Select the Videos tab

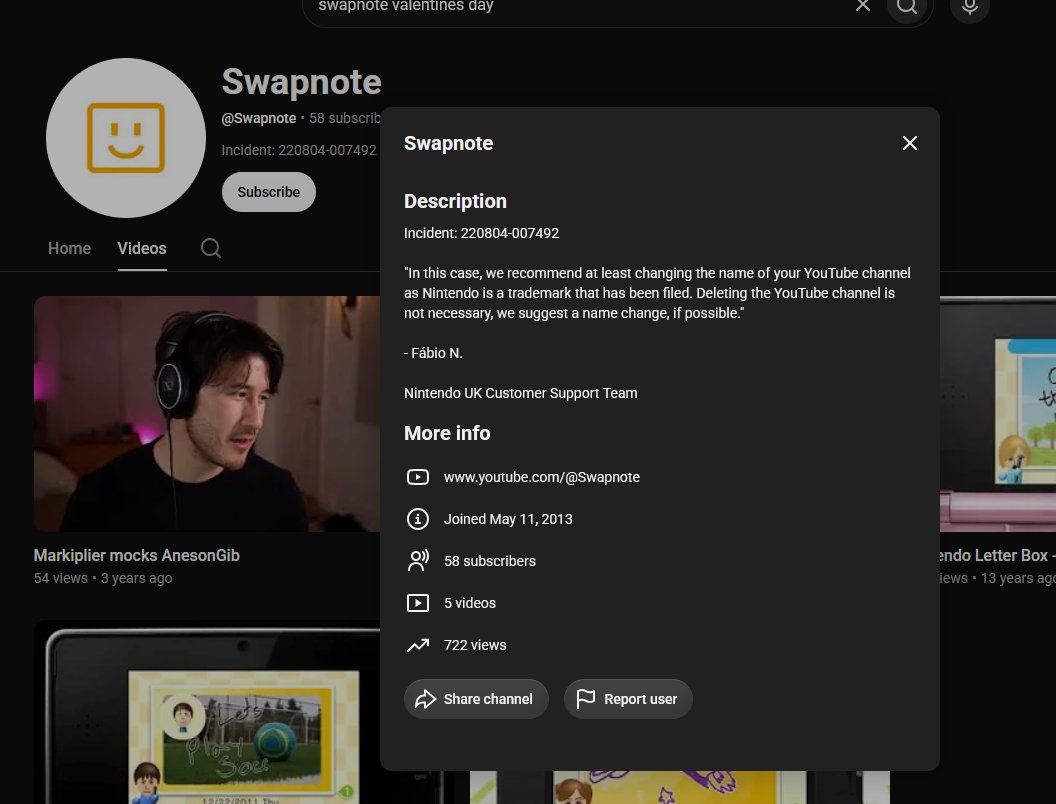tap(142, 248)
